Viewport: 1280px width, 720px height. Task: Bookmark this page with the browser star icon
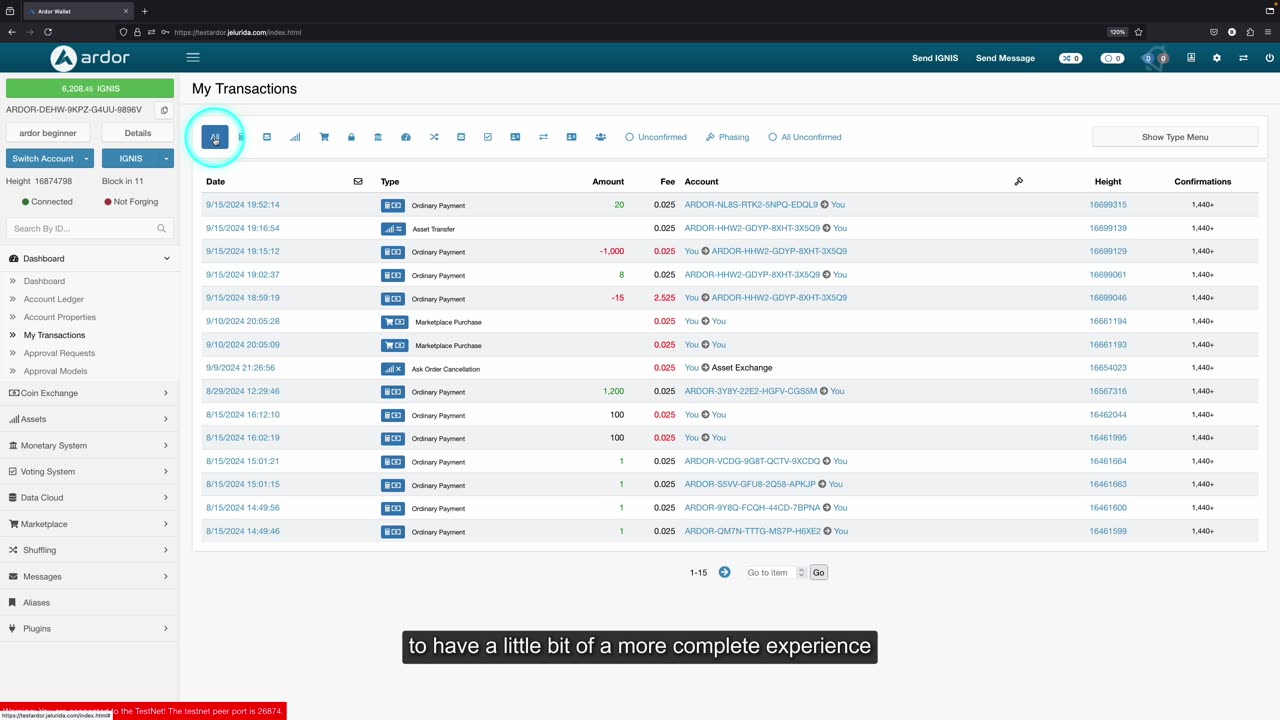pyautogui.click(x=1138, y=32)
